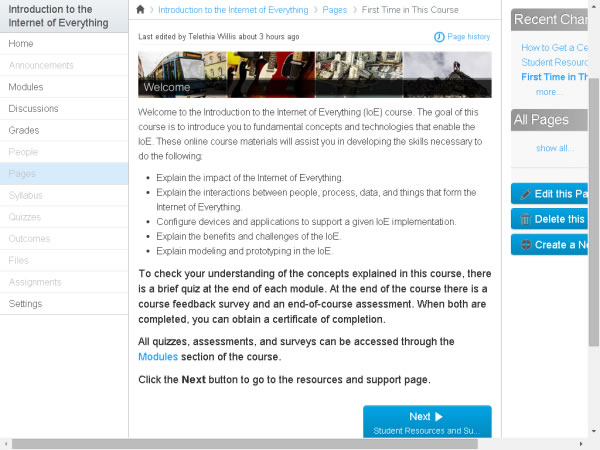Open Introduction to the Internet of Everything breadcrumb
This screenshot has height=450, width=600.
tap(232, 9)
